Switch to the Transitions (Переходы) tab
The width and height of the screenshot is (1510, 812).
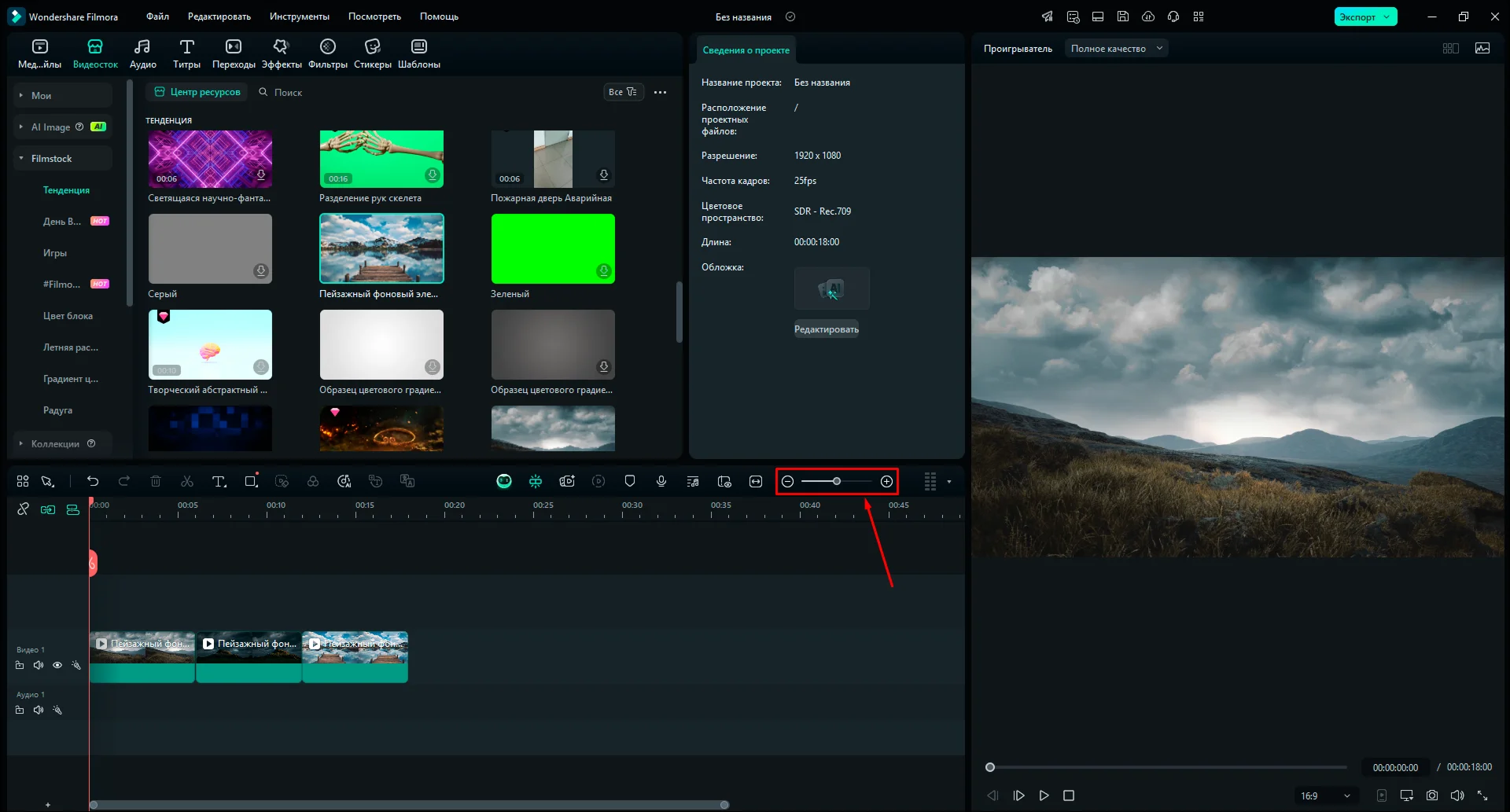[234, 53]
